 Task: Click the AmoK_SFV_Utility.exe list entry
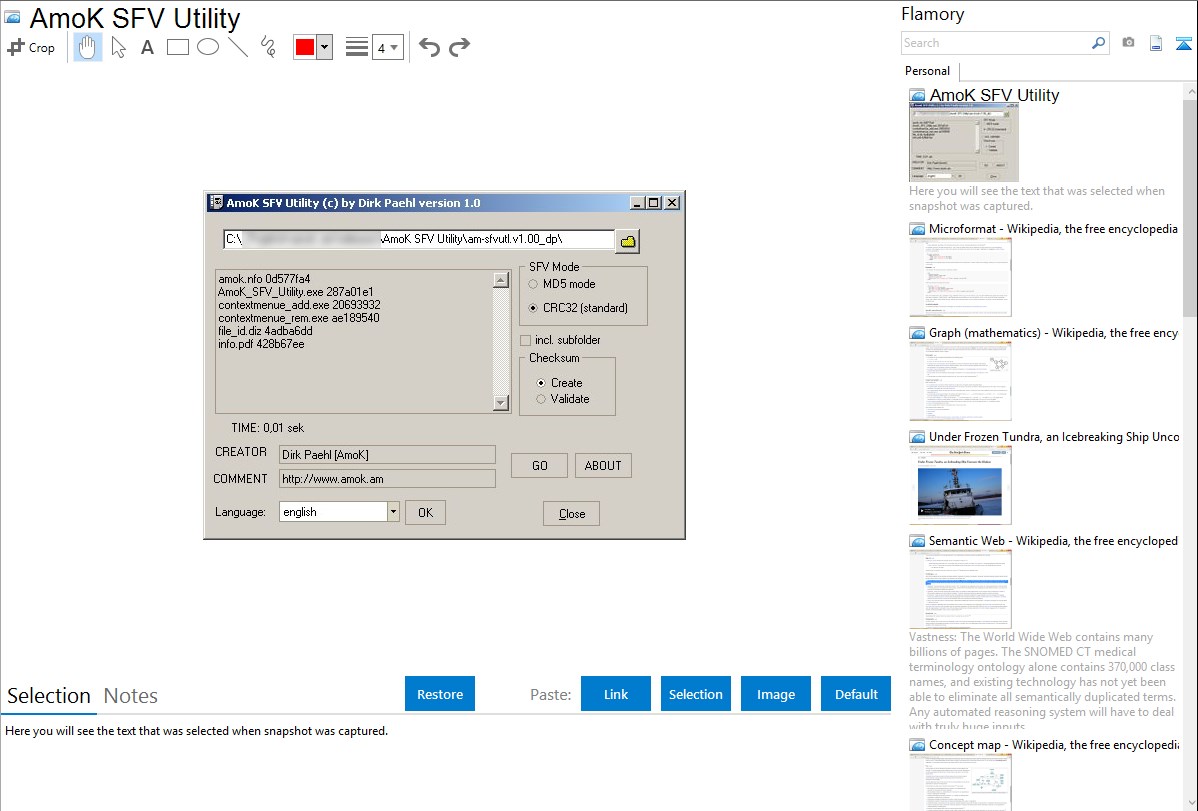(296, 292)
